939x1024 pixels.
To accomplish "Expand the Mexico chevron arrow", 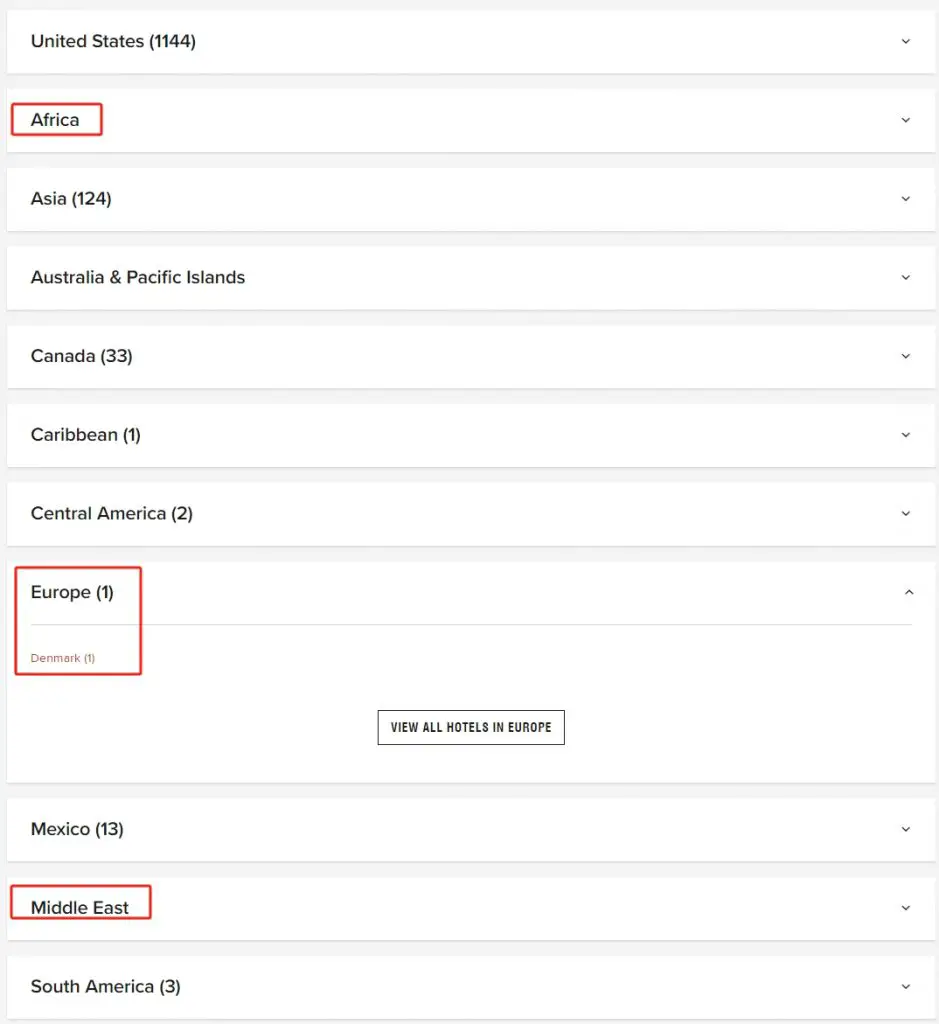I will [906, 829].
